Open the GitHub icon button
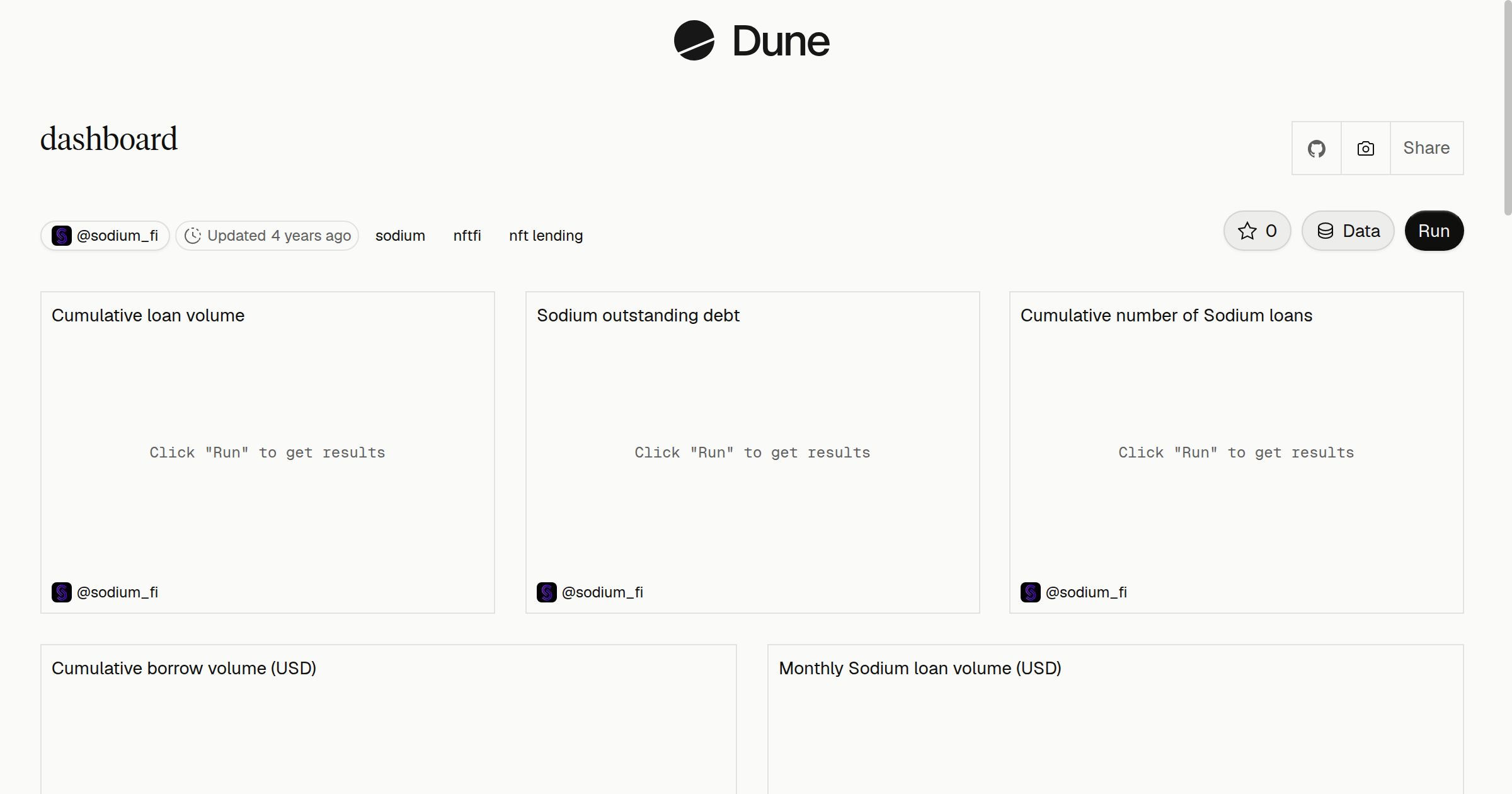The width and height of the screenshot is (1512, 794). (x=1316, y=148)
